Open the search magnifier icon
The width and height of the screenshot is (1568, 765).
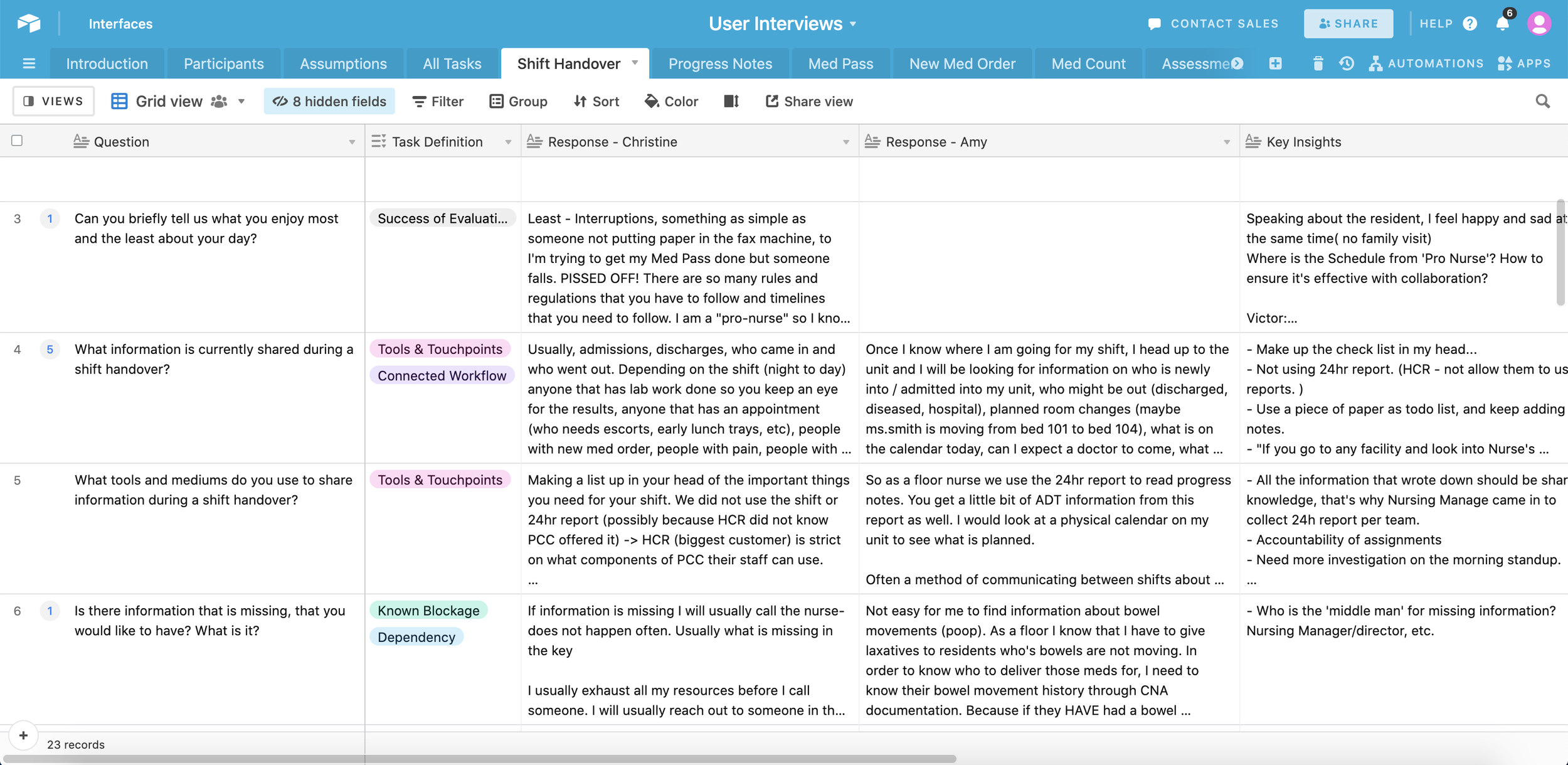coord(1542,101)
